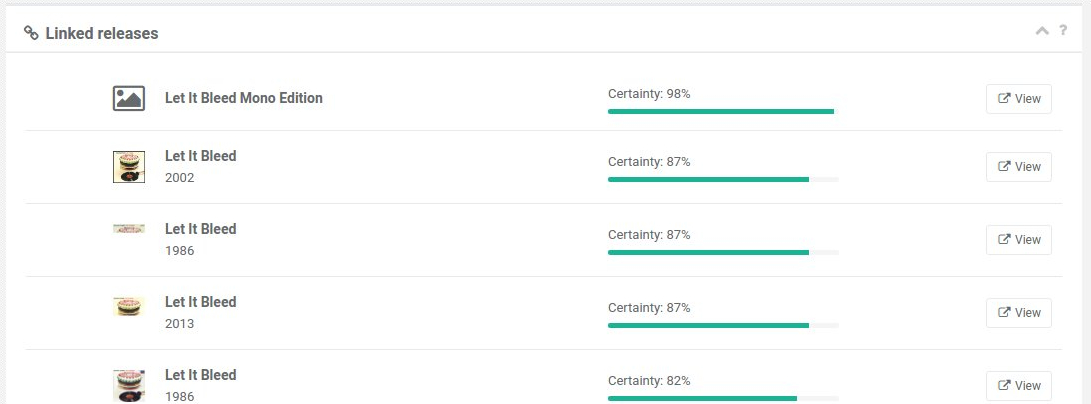Click the Linked releases panel heading
This screenshot has height=404, width=1091.
pos(102,33)
